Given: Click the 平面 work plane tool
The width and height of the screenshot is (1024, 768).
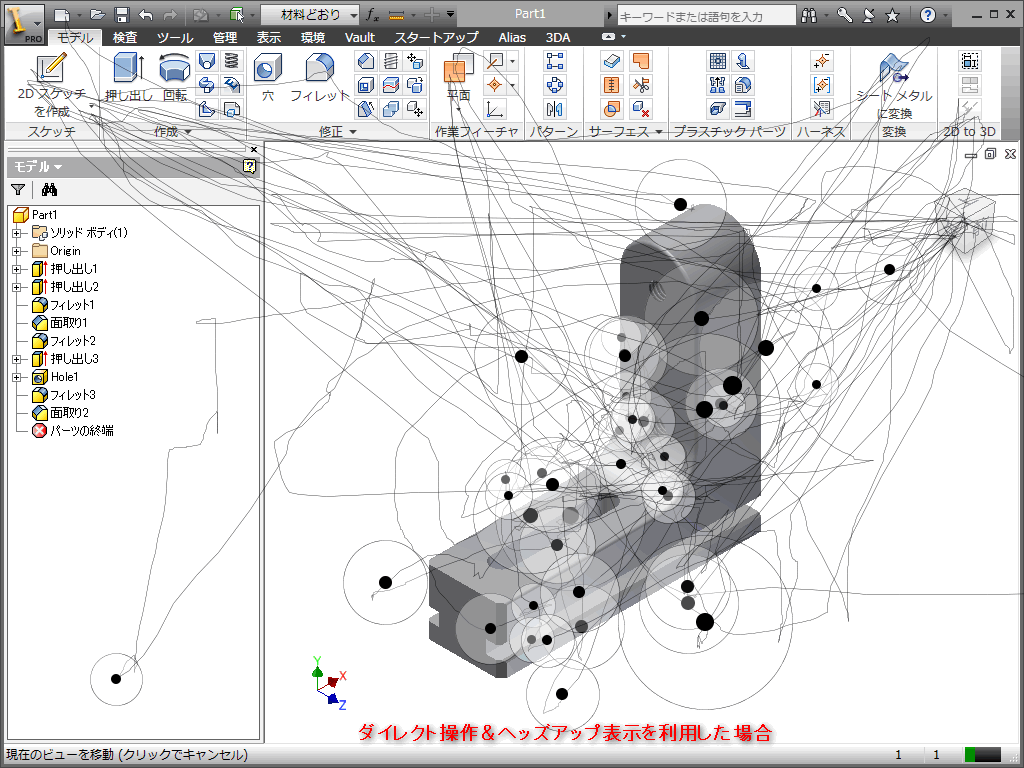Looking at the screenshot, I should tap(458, 78).
